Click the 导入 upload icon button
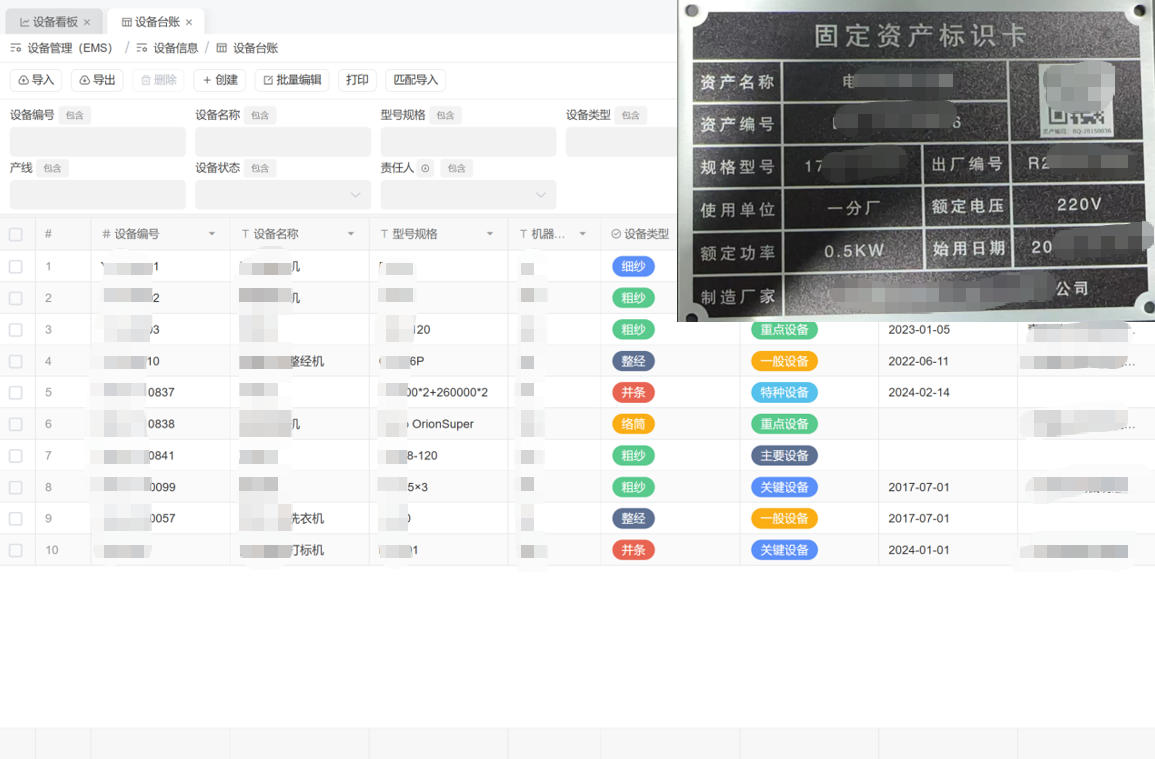 (23, 80)
